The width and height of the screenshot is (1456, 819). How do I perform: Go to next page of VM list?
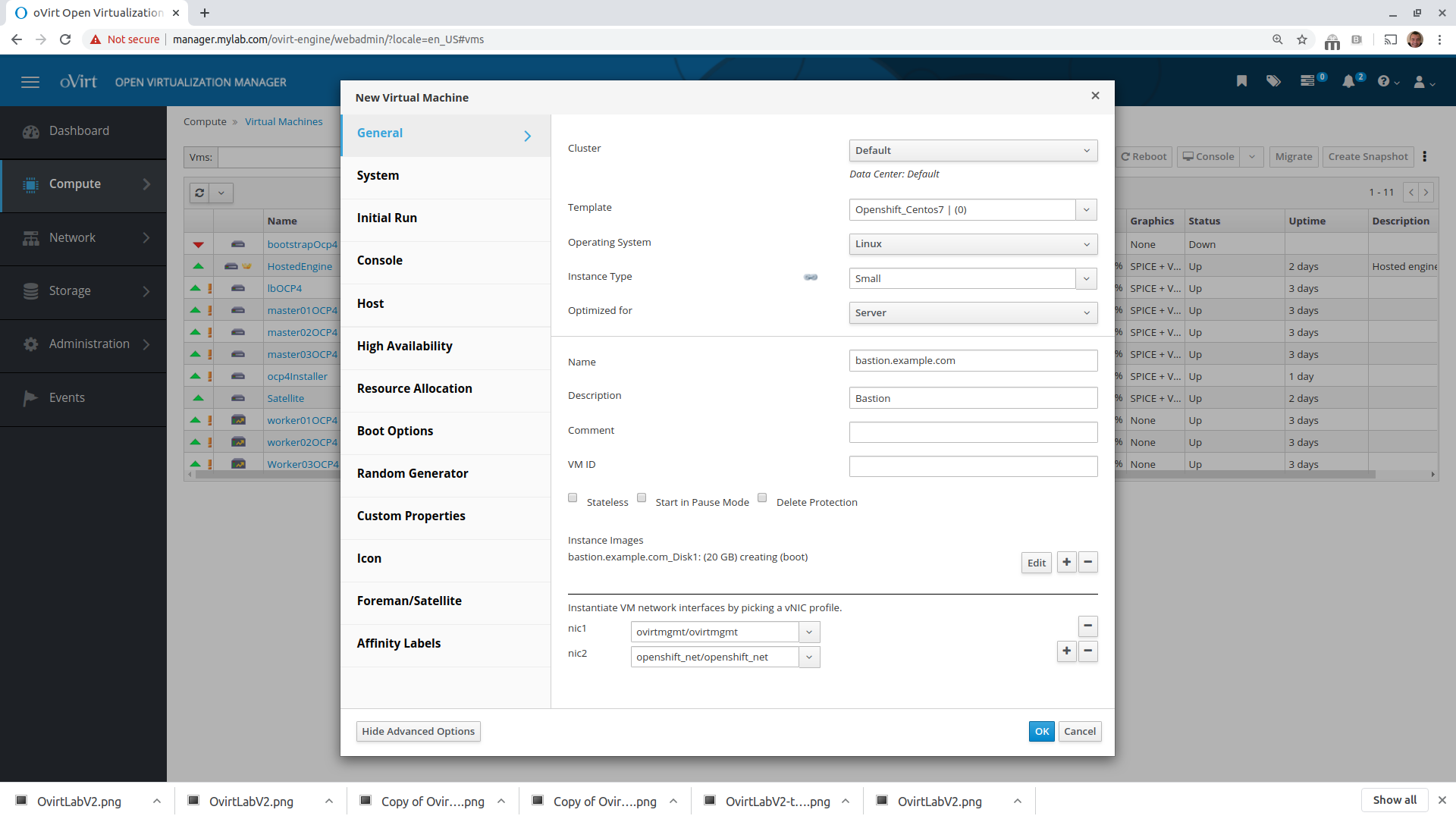pos(1426,193)
